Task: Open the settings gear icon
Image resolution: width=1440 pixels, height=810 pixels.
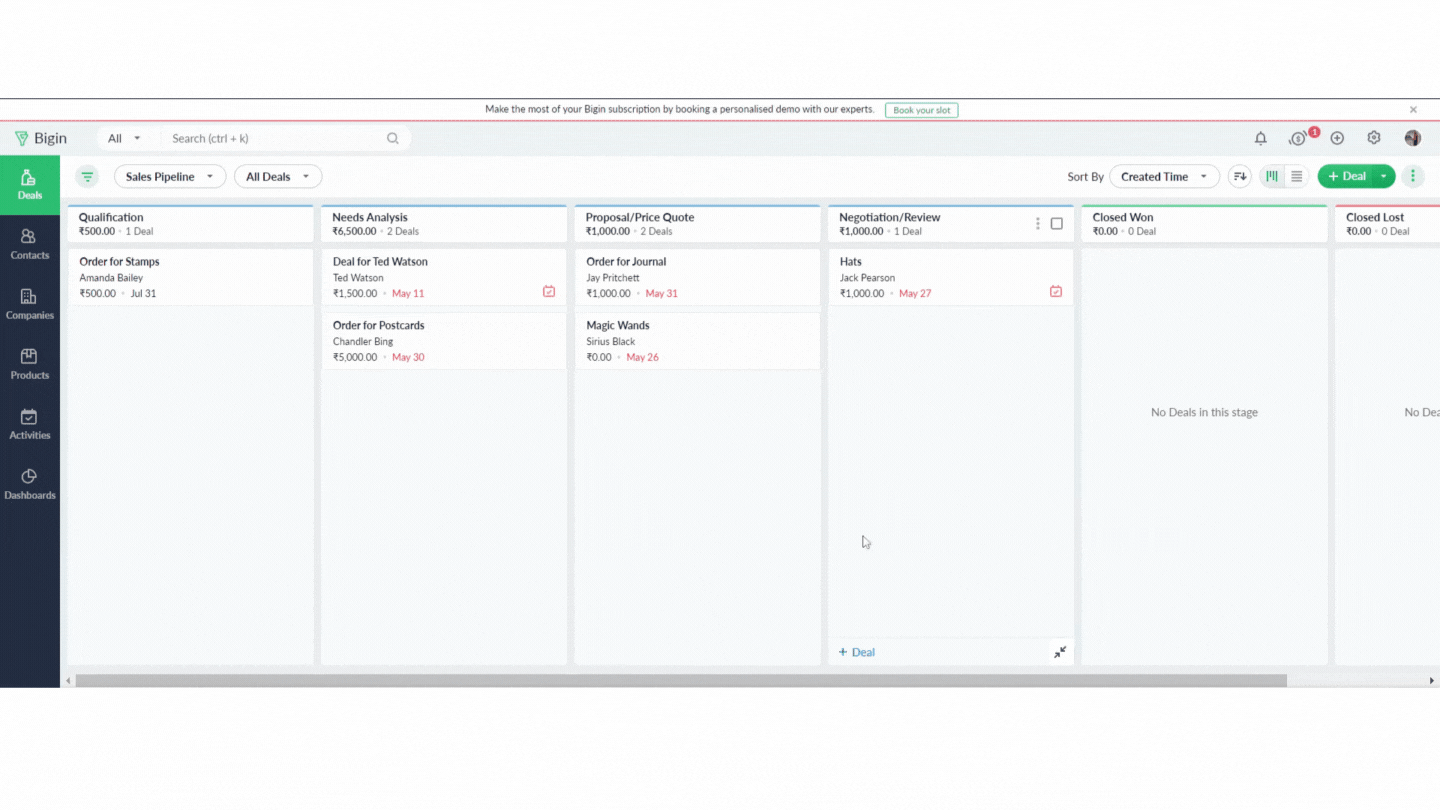Action: click(x=1374, y=138)
